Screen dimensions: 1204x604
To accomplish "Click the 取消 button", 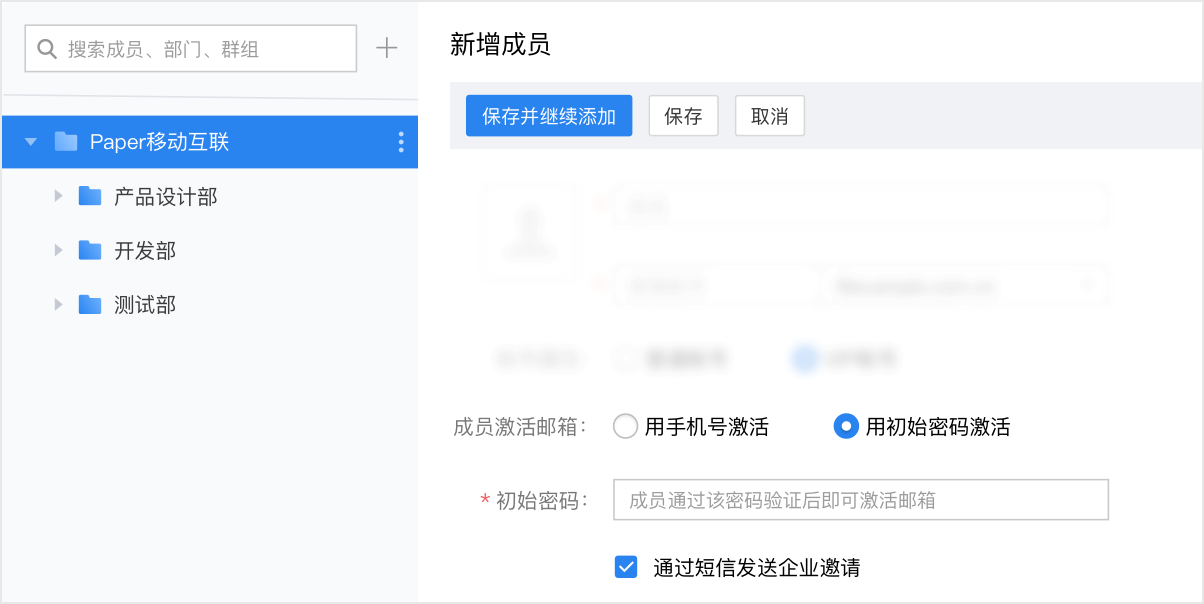I will (769, 116).
